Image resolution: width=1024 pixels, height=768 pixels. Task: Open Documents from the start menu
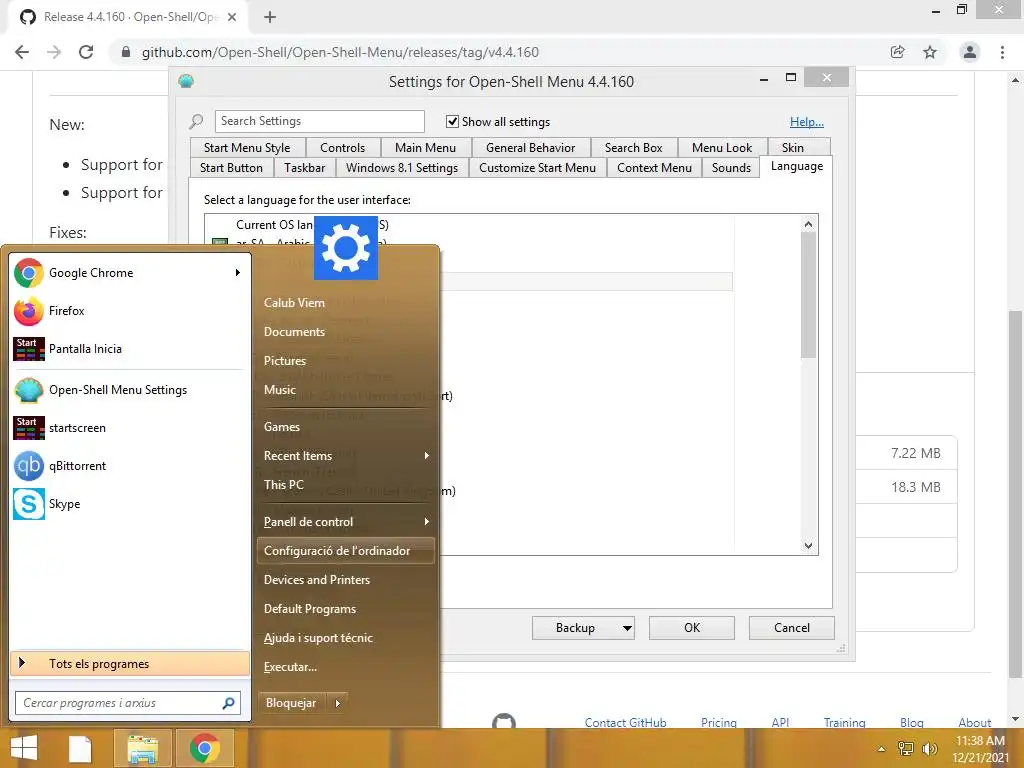pos(345,332)
